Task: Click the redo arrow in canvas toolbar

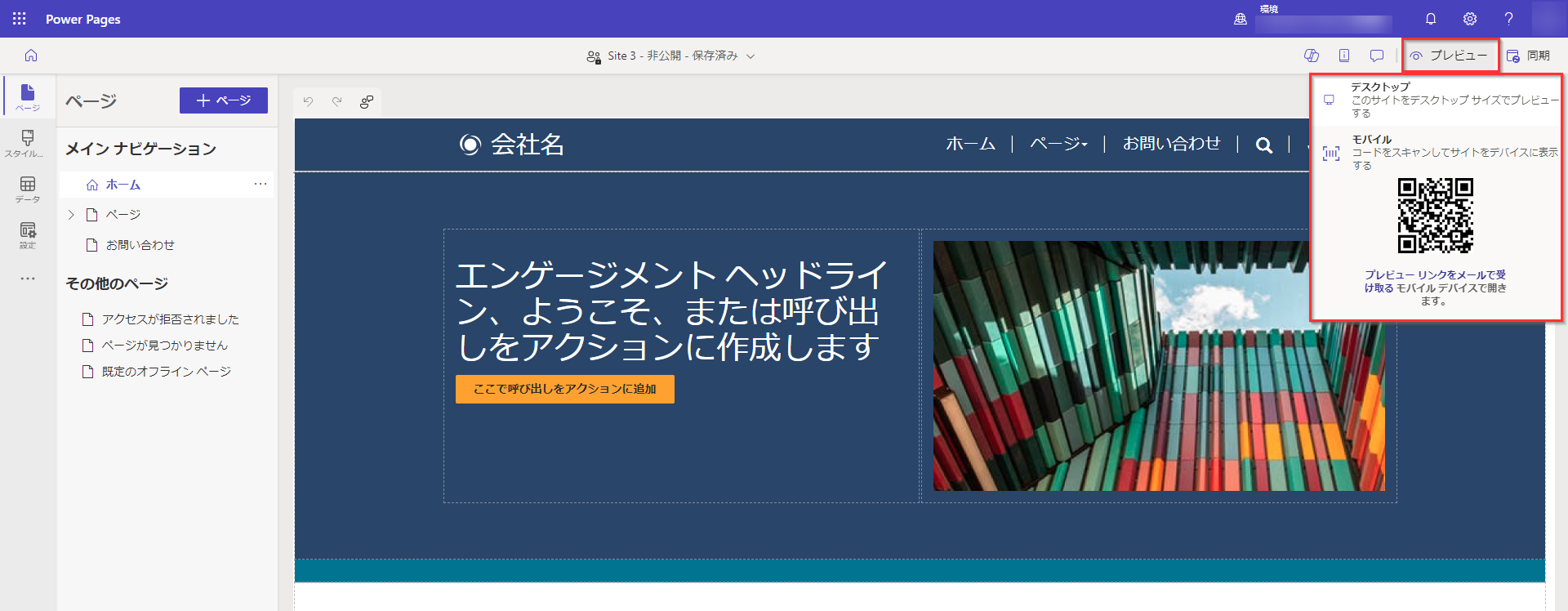Action: coord(336,101)
